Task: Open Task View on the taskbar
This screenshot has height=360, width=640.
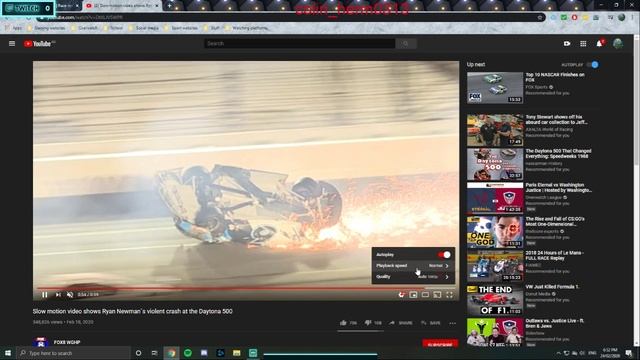Action: tap(154, 353)
